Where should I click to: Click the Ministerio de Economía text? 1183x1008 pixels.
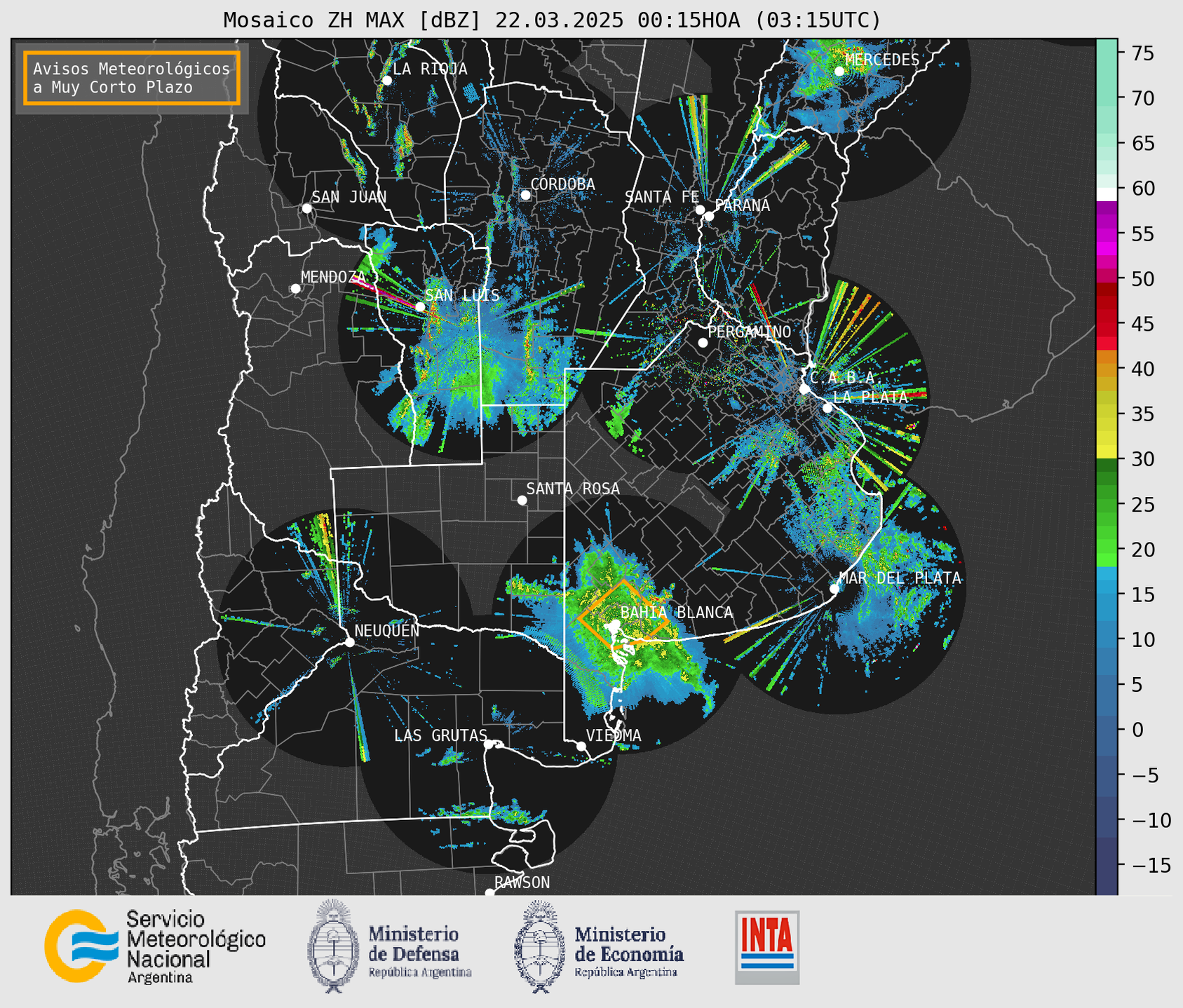629,951
